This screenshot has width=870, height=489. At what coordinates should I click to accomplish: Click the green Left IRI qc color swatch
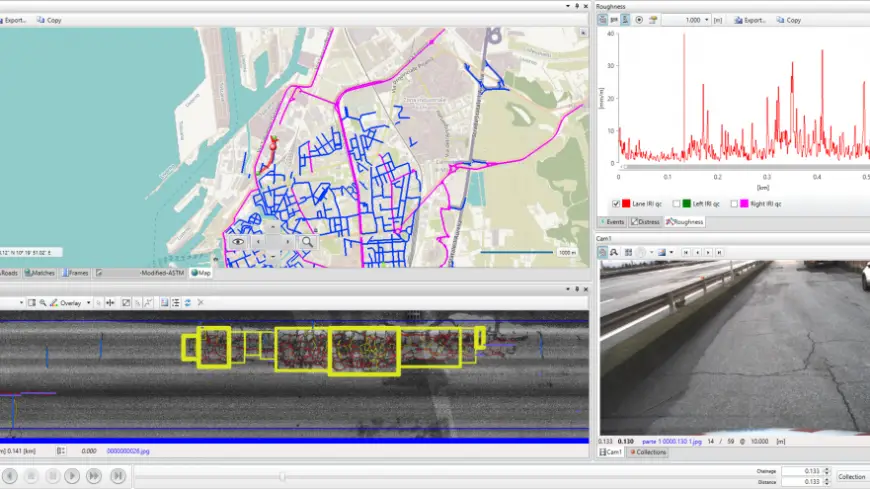pyautogui.click(x=686, y=204)
